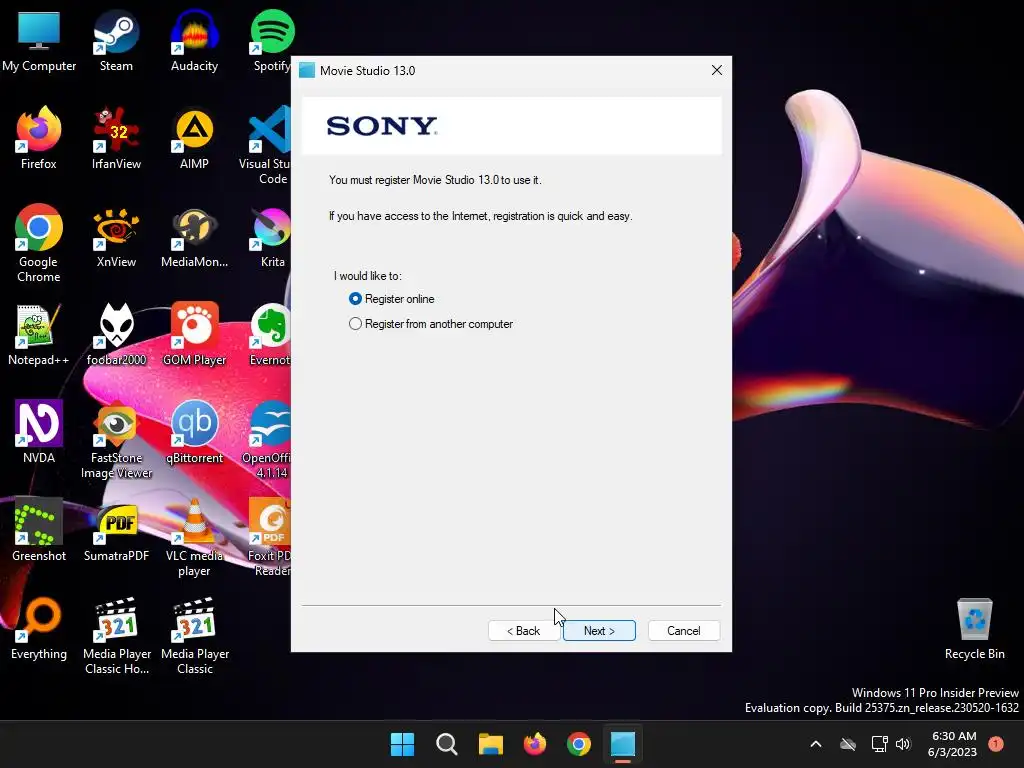The height and width of the screenshot is (768, 1024).
Task: Open the foobar2000 desktop shortcut
Action: click(116, 335)
